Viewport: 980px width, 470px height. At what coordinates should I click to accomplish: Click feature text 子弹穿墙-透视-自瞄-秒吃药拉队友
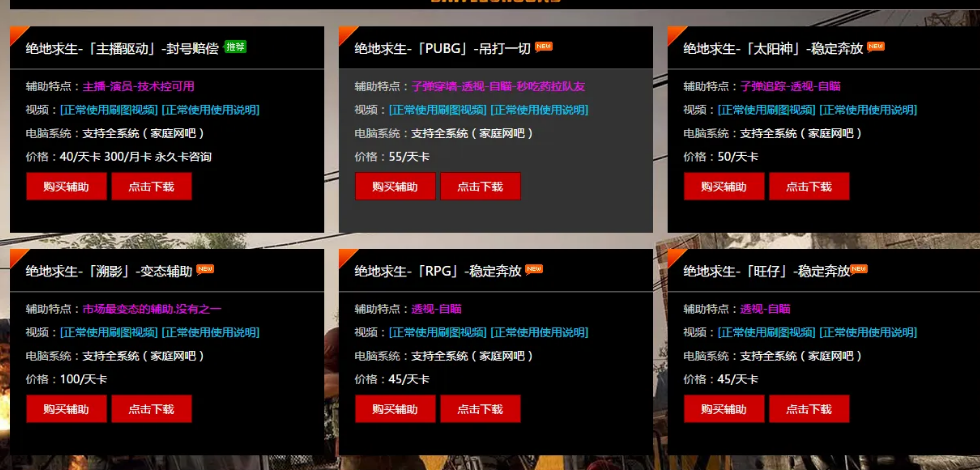[498, 86]
